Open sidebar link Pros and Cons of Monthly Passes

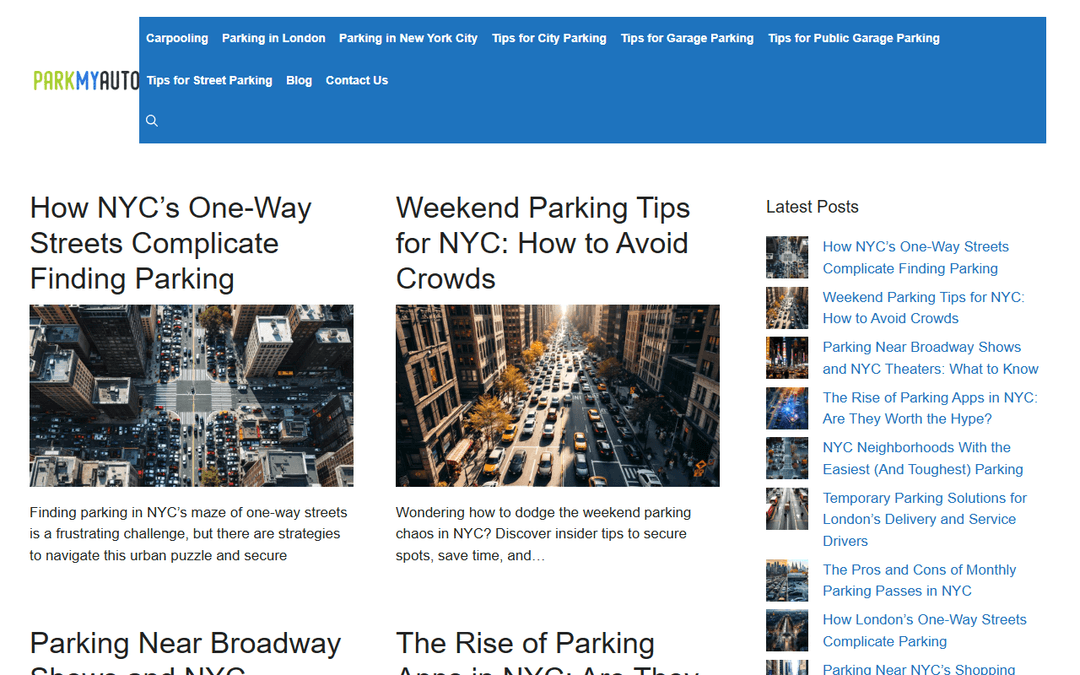click(x=919, y=580)
